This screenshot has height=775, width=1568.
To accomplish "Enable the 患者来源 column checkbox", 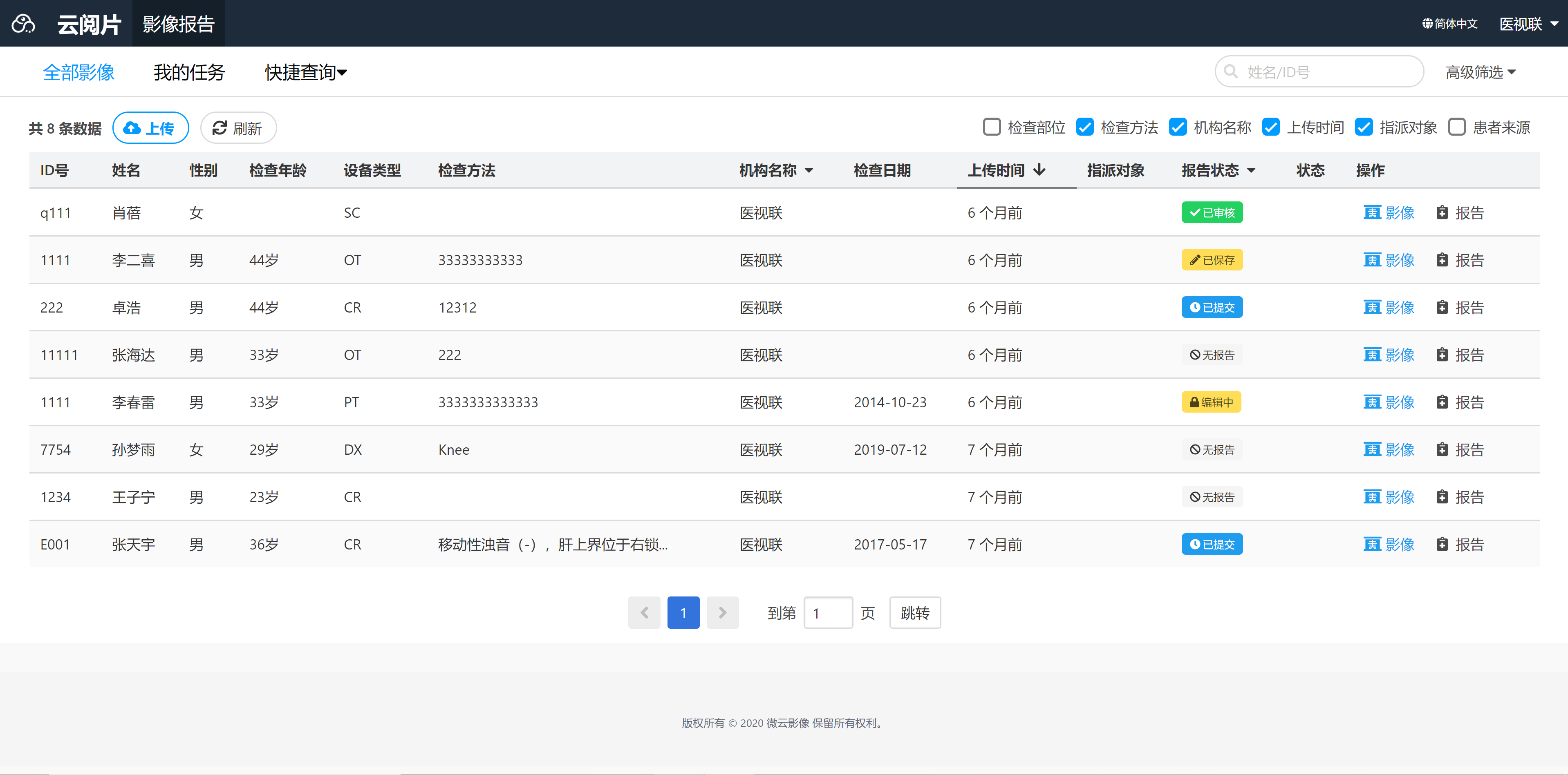I will (x=1456, y=127).
